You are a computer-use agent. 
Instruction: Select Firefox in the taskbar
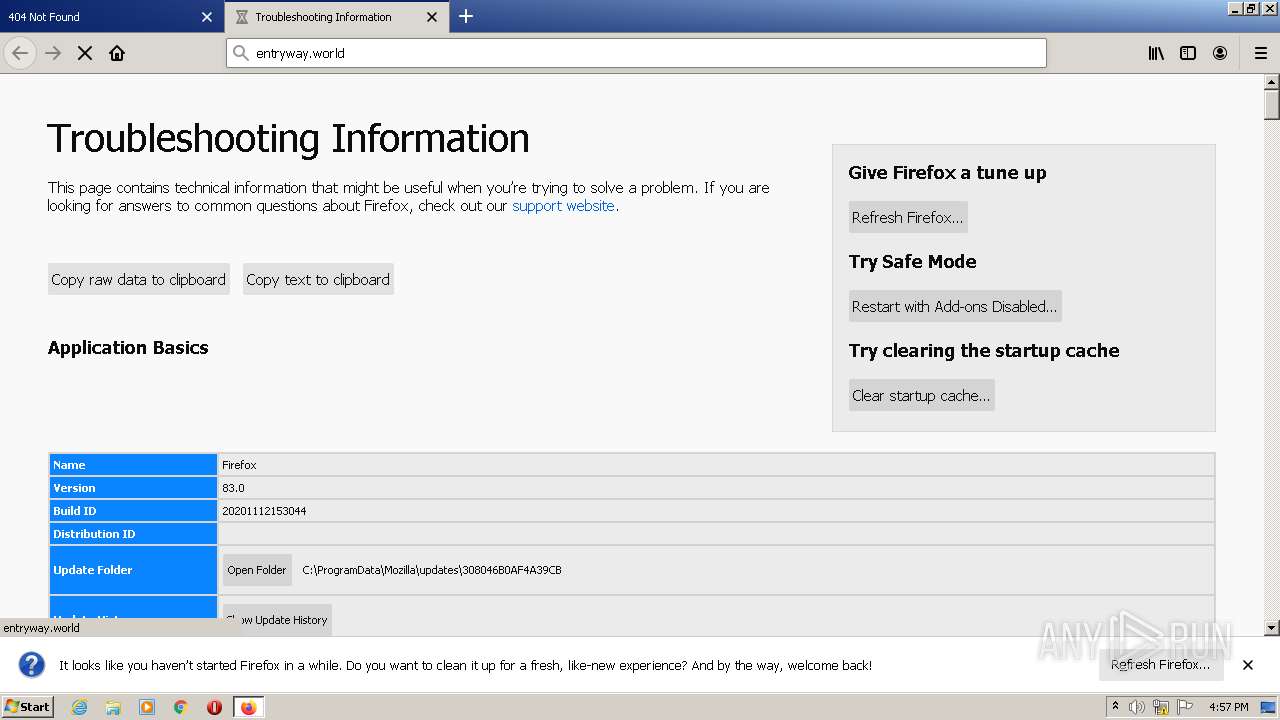tap(248, 707)
